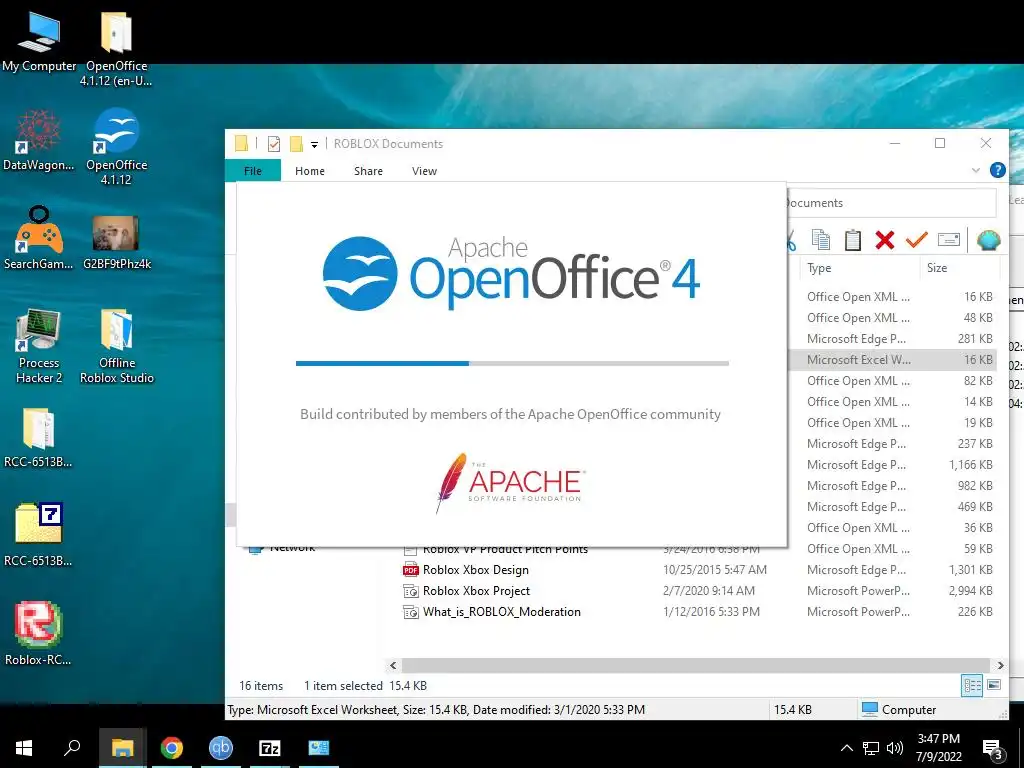
Task: Open the Windows Start menu
Action: [24, 748]
